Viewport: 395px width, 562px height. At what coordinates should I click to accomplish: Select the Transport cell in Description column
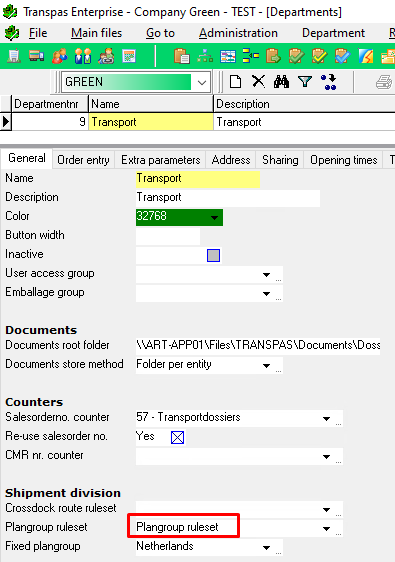point(304,122)
